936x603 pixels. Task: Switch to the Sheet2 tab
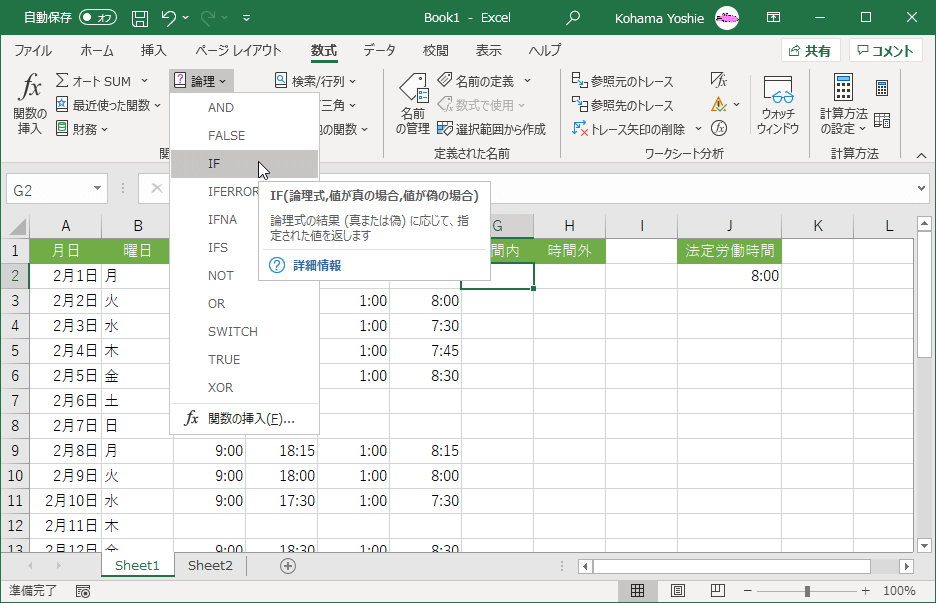pos(210,565)
